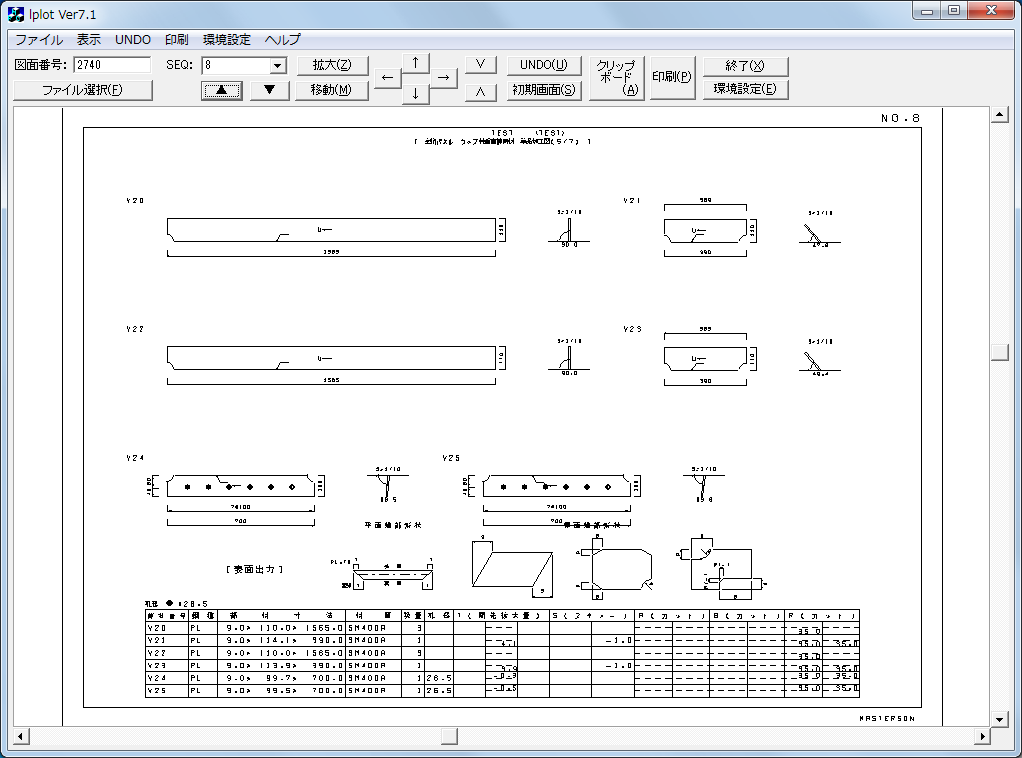The image size is (1022, 758).
Task: Click the left arrow pan button
Action: pos(388,78)
